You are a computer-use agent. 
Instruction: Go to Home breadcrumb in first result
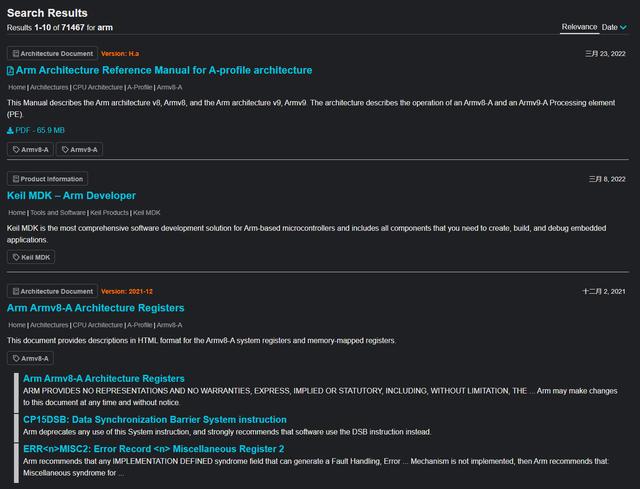coord(17,87)
